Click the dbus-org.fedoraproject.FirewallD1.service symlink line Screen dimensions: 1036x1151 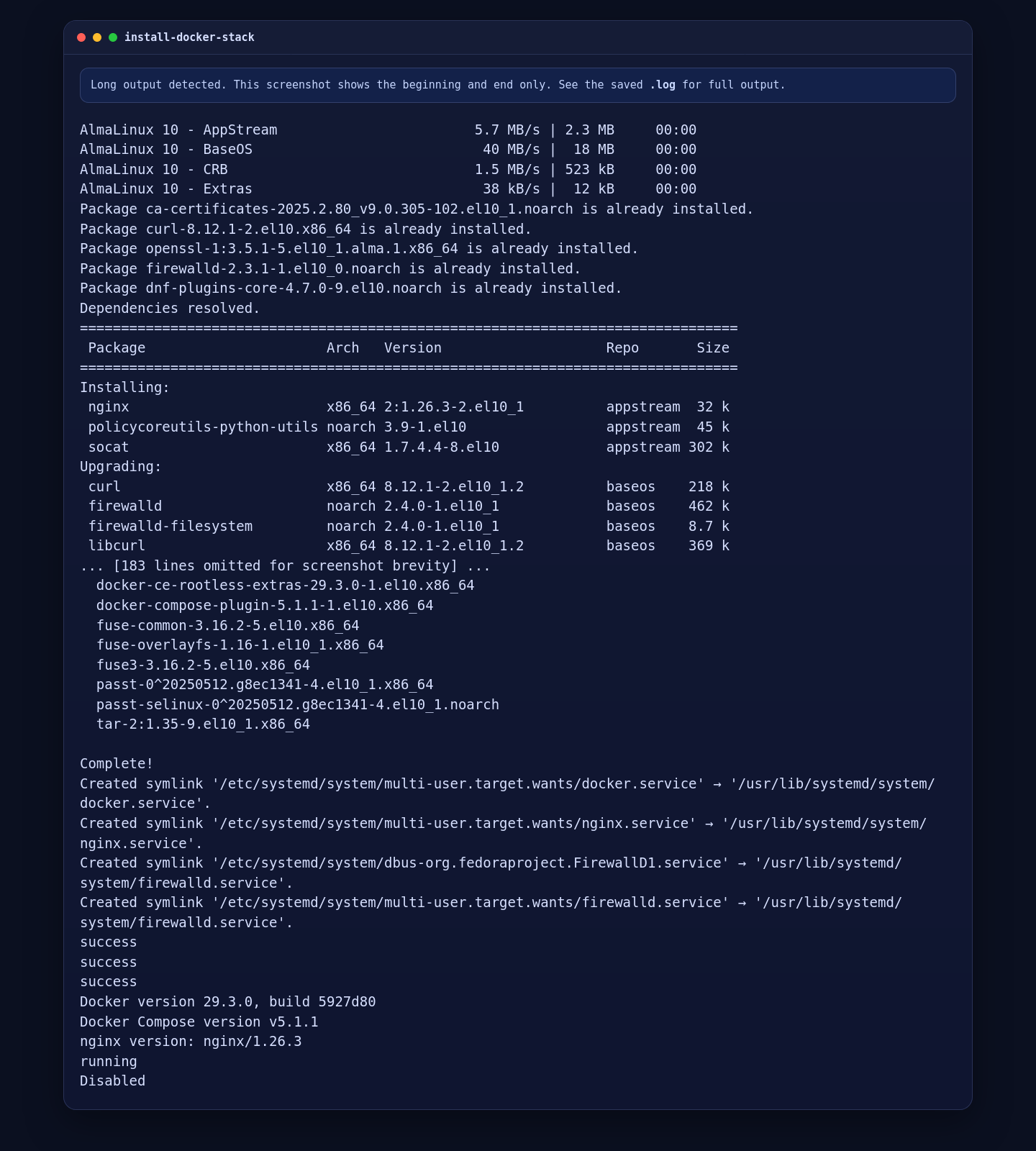click(491, 873)
